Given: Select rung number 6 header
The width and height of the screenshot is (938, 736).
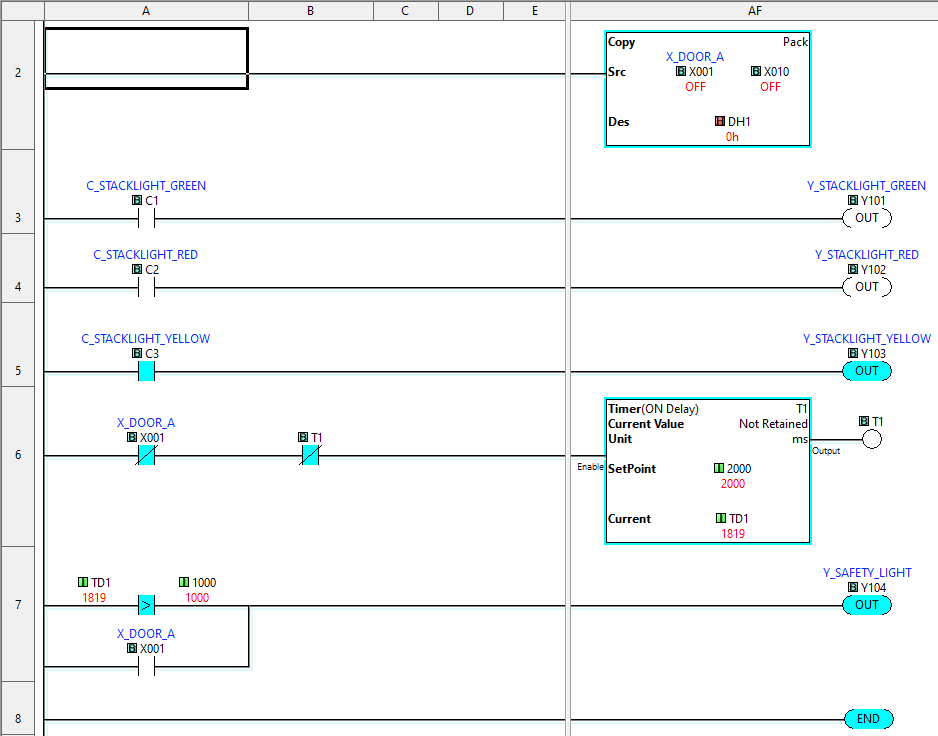Looking at the screenshot, I should (x=18, y=466).
